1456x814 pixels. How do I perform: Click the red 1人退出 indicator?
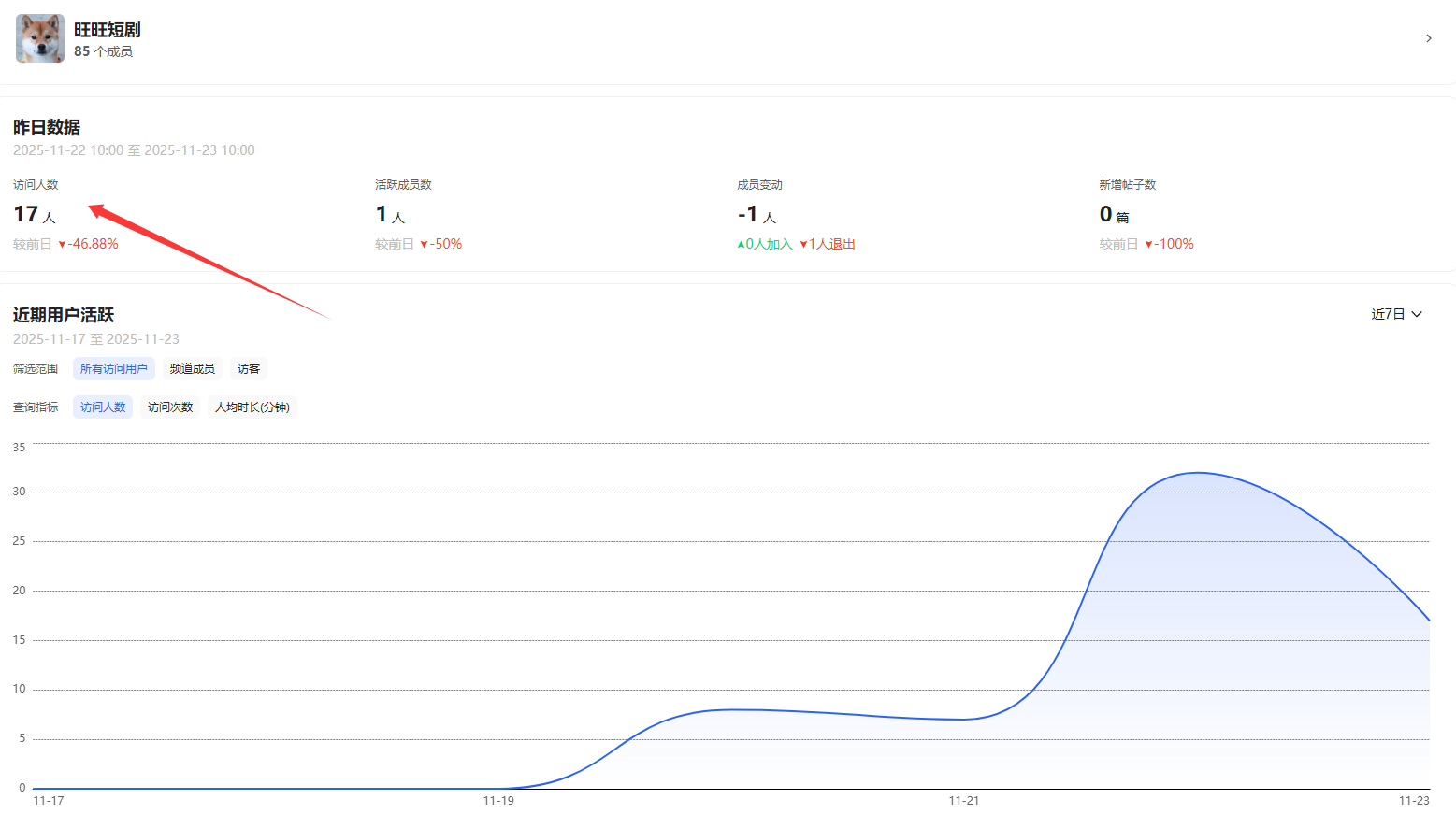pos(828,244)
